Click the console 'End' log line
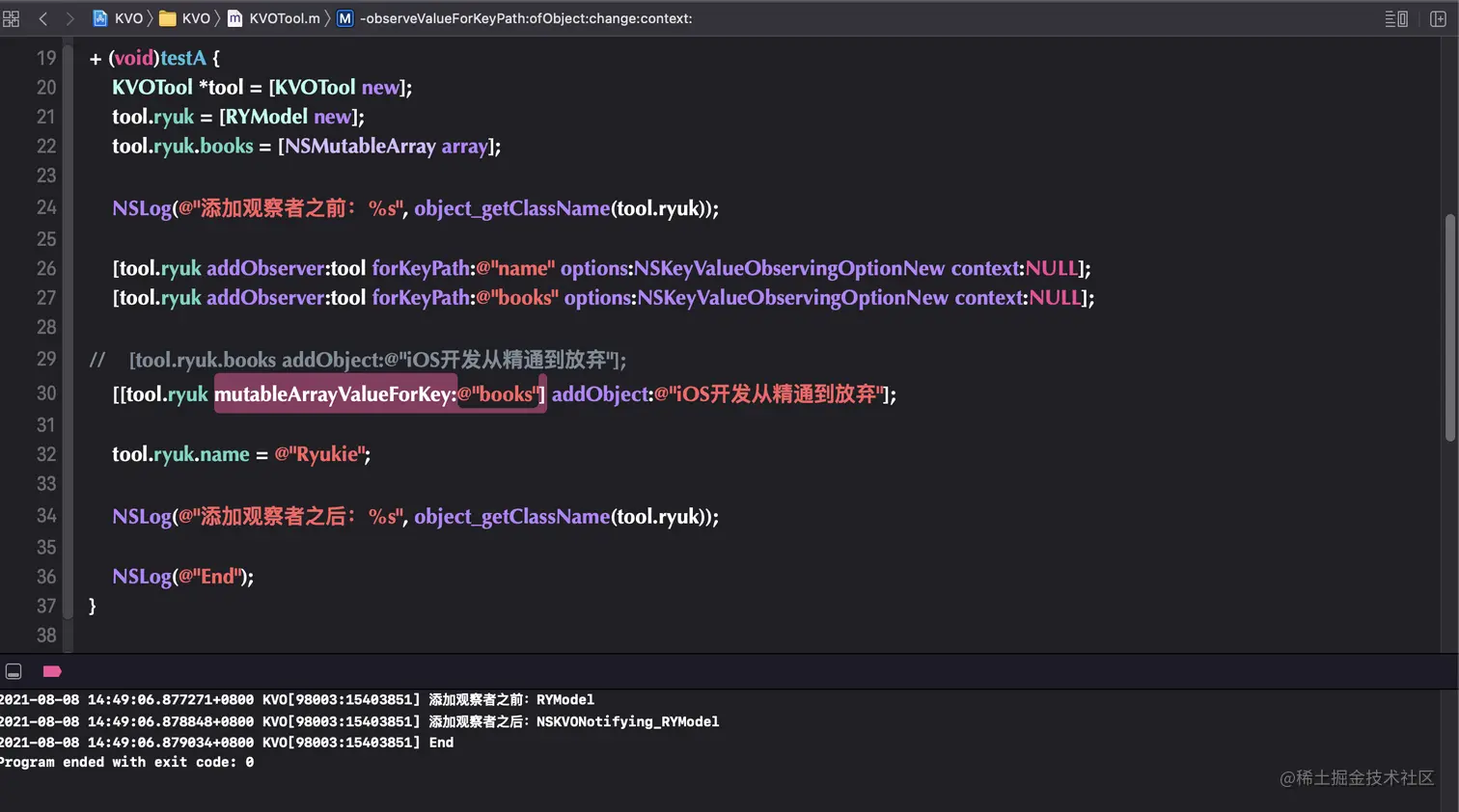This screenshot has height=812, width=1459. pos(227,743)
